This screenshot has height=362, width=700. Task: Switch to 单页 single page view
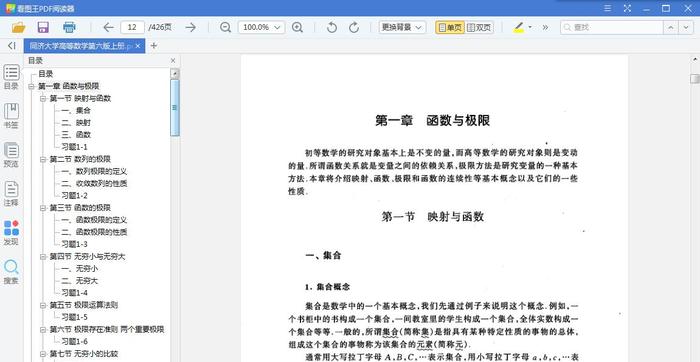click(x=450, y=27)
